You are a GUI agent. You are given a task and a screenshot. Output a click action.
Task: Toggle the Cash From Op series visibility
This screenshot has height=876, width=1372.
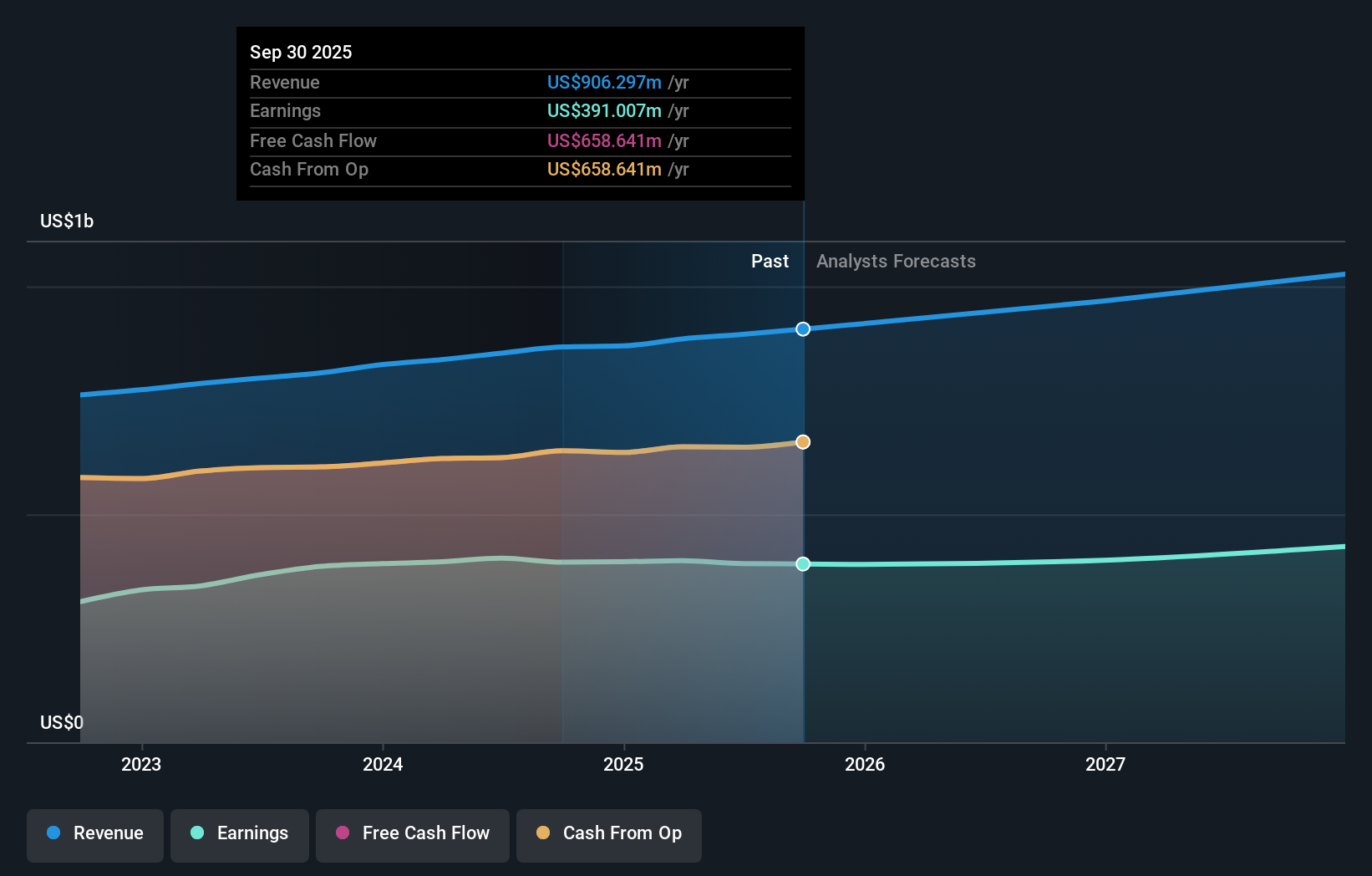click(608, 833)
